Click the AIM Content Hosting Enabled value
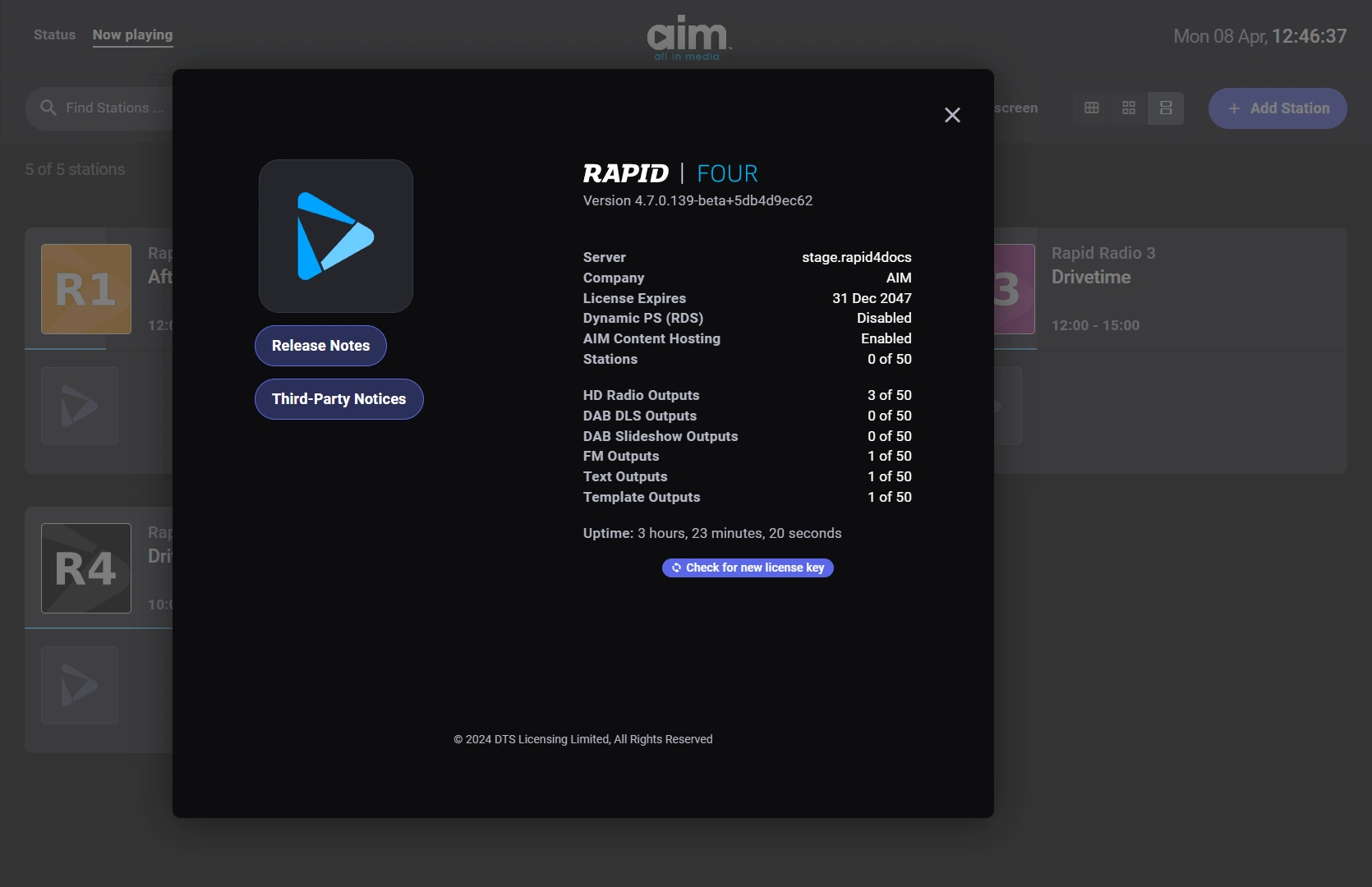This screenshot has width=1372, height=887. pos(886,338)
